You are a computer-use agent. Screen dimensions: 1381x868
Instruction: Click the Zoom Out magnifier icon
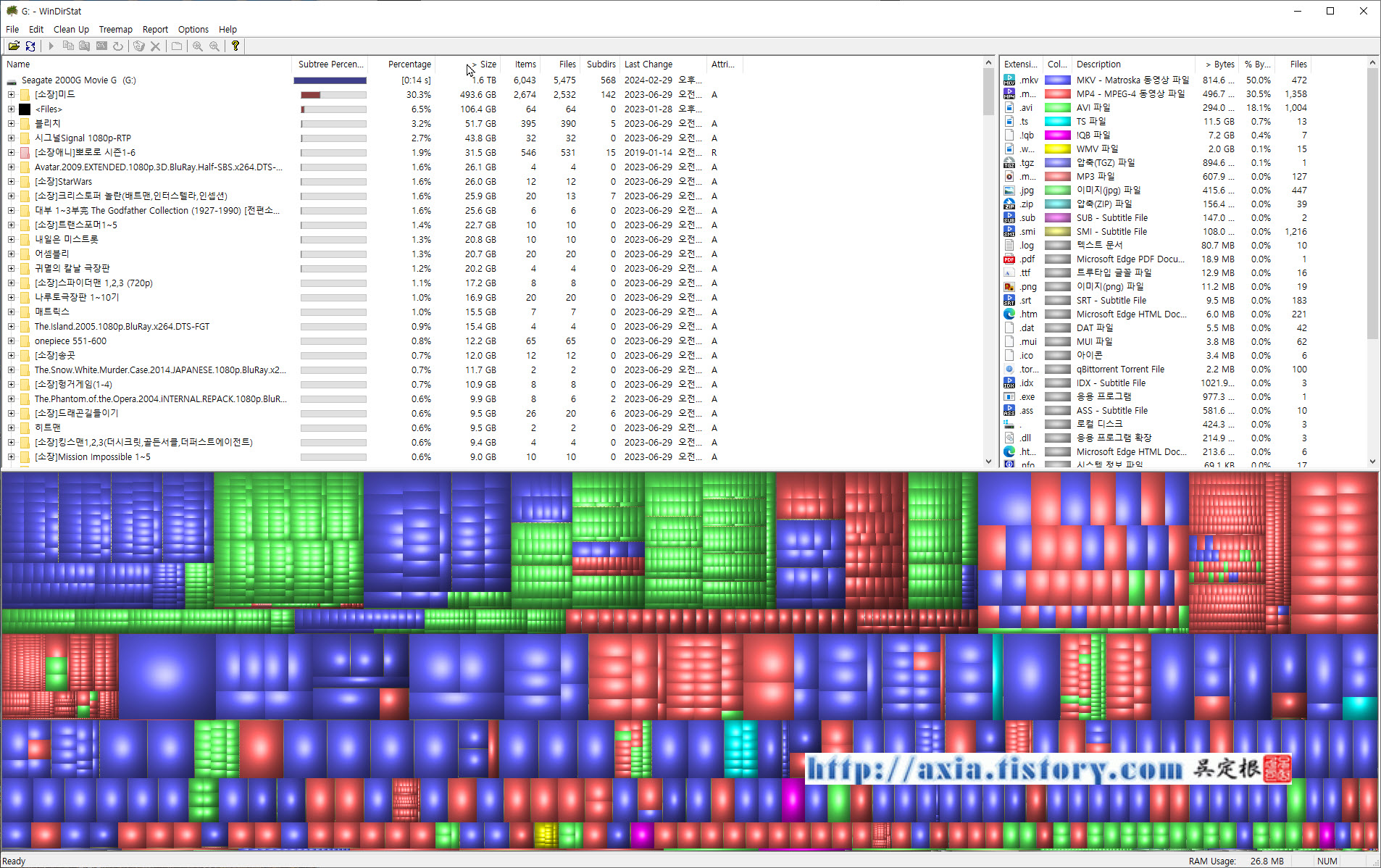pyautogui.click(x=214, y=46)
